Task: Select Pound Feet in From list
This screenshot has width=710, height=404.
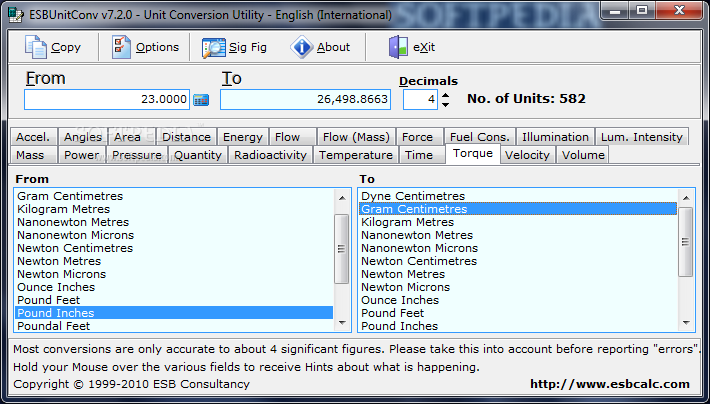Action: tap(174, 300)
